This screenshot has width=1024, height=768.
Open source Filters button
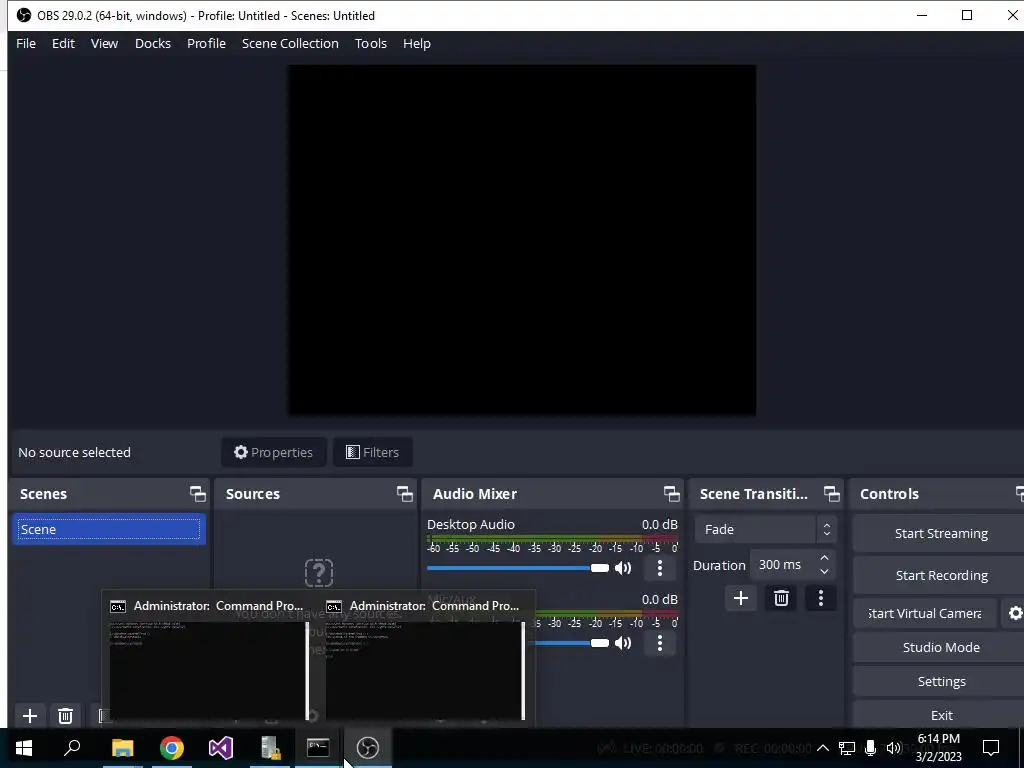pos(372,452)
